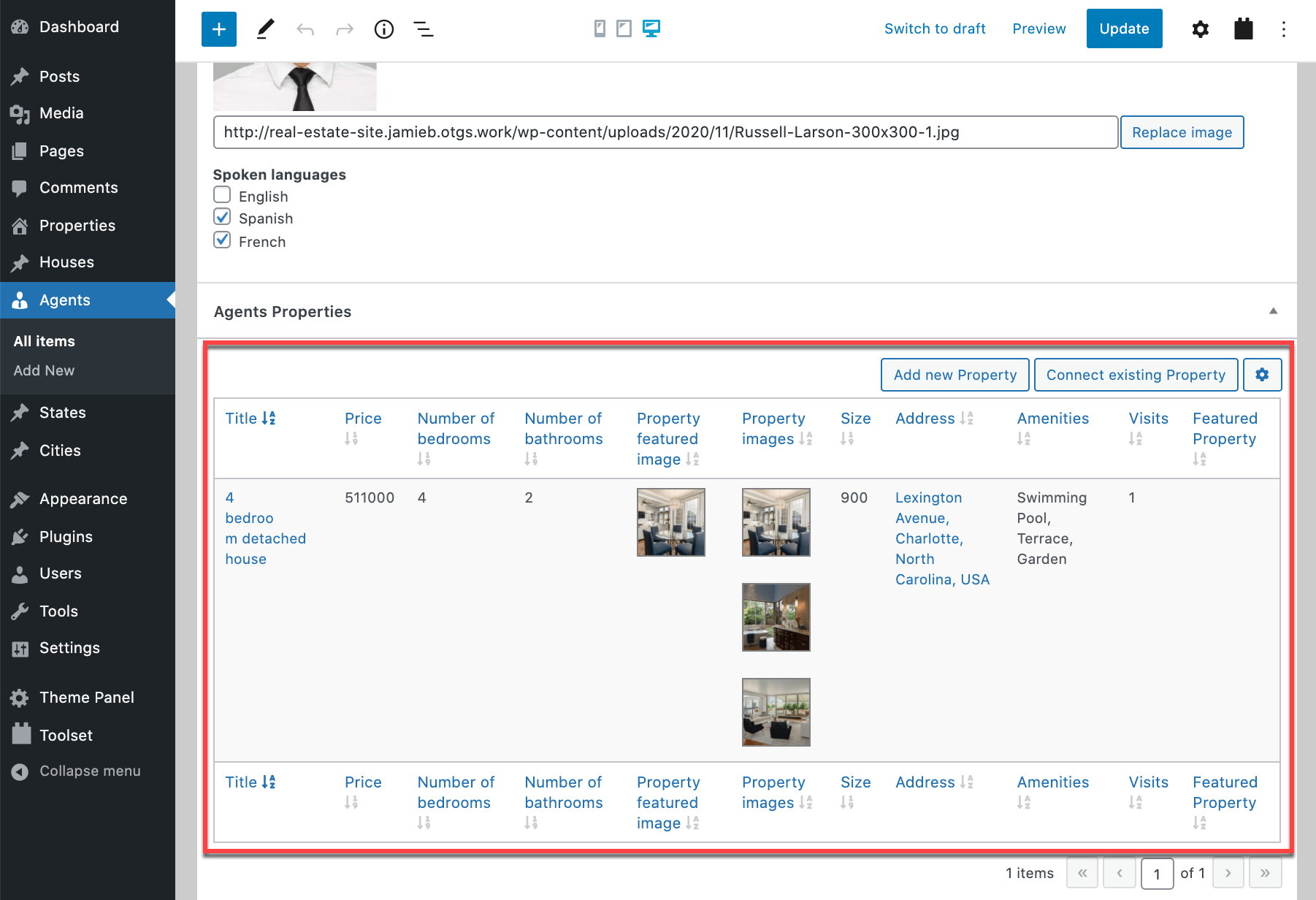The height and width of the screenshot is (900, 1316).
Task: Click the blue add block plus button
Action: pos(219,29)
